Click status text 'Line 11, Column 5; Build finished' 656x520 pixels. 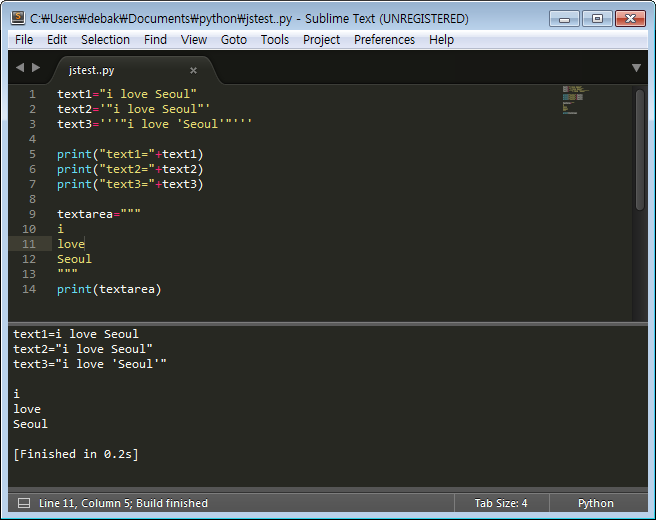123,503
